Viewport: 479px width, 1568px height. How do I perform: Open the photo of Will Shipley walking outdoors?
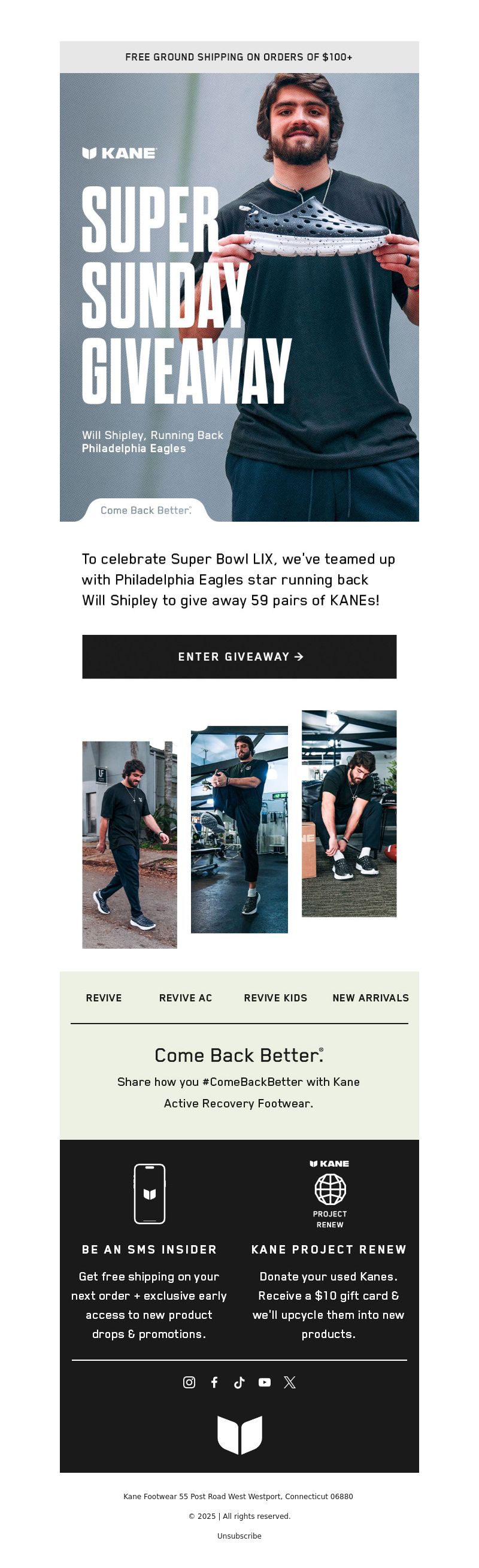pyautogui.click(x=130, y=844)
